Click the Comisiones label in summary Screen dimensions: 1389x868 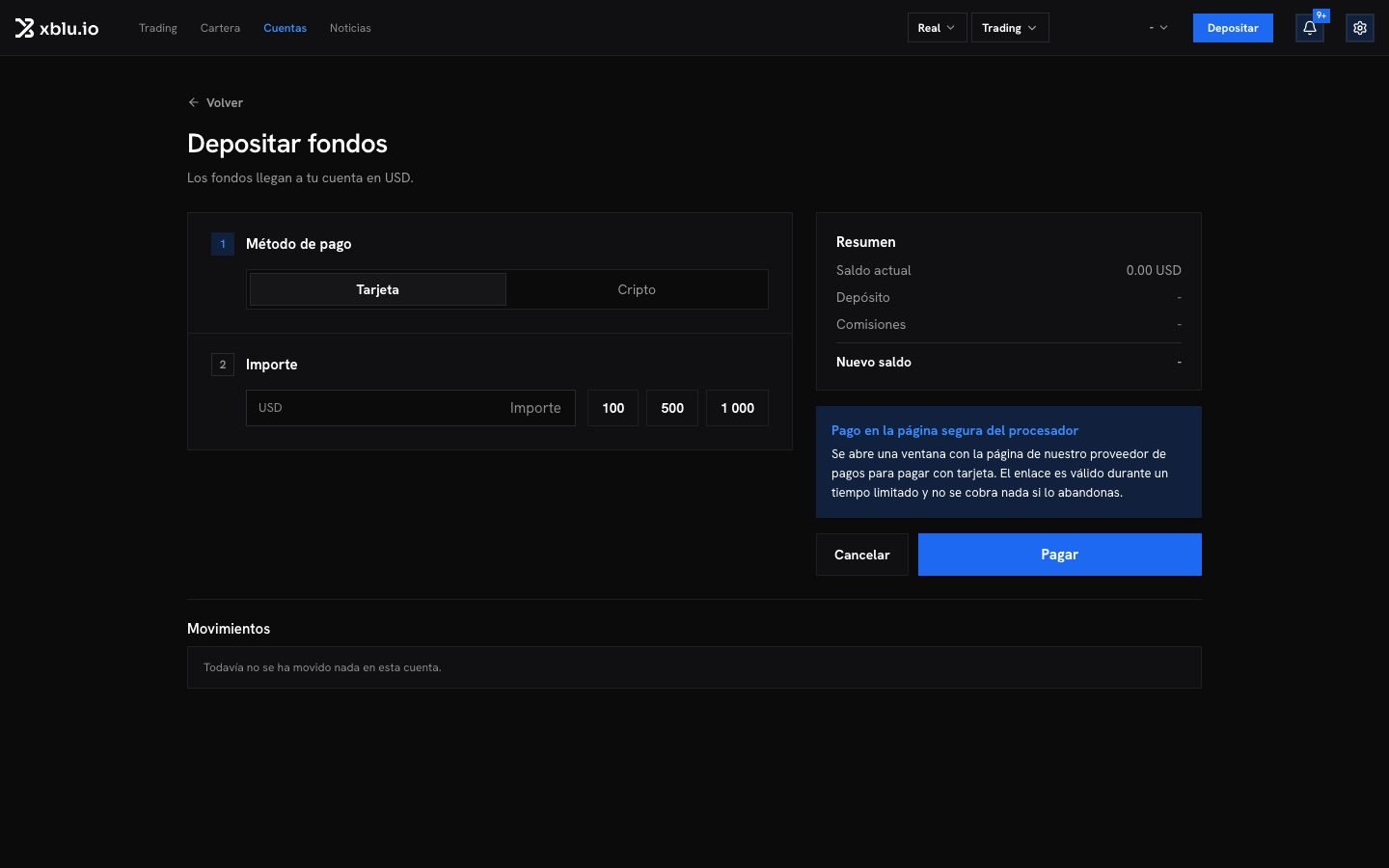pos(871,324)
